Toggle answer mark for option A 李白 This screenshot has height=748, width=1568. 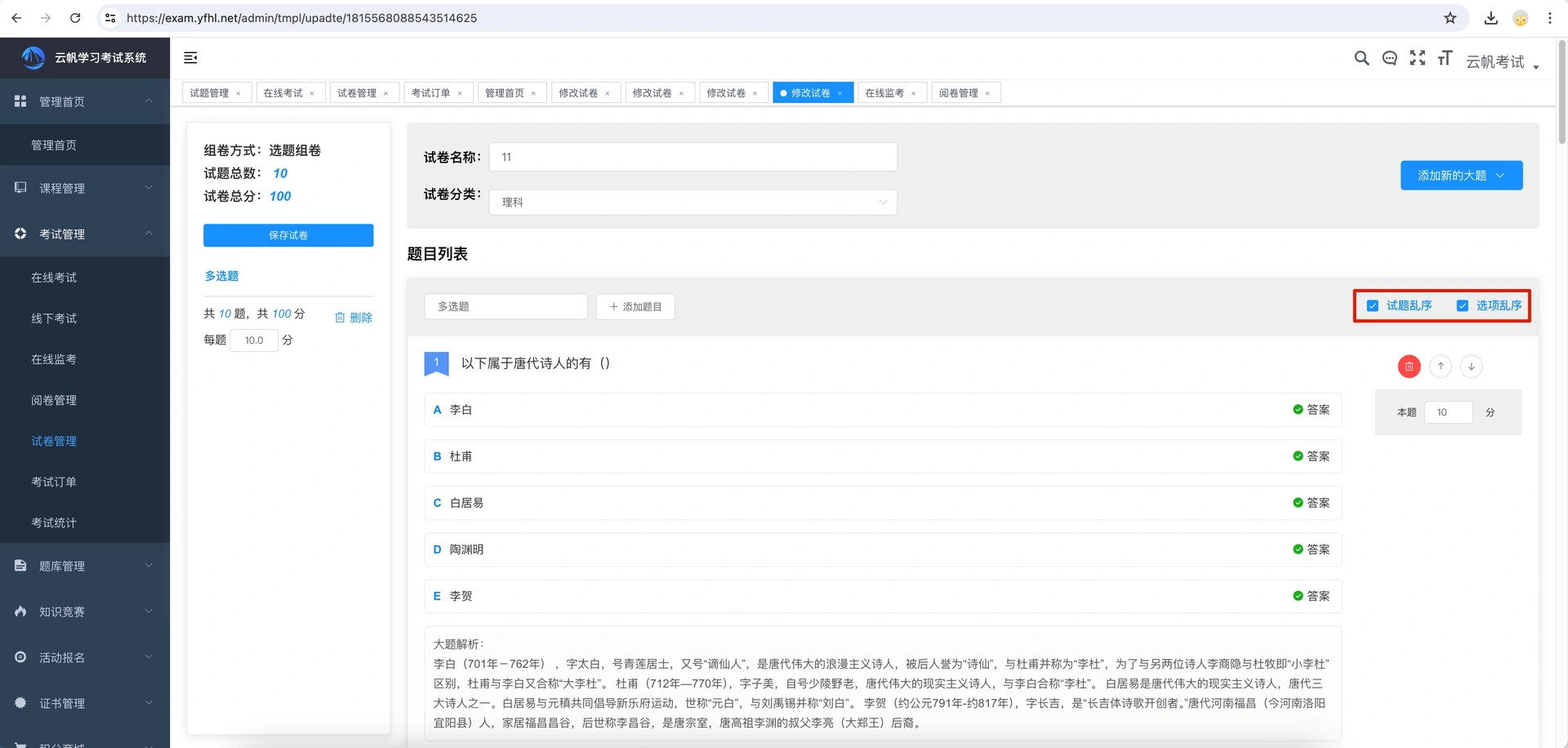[1311, 410]
